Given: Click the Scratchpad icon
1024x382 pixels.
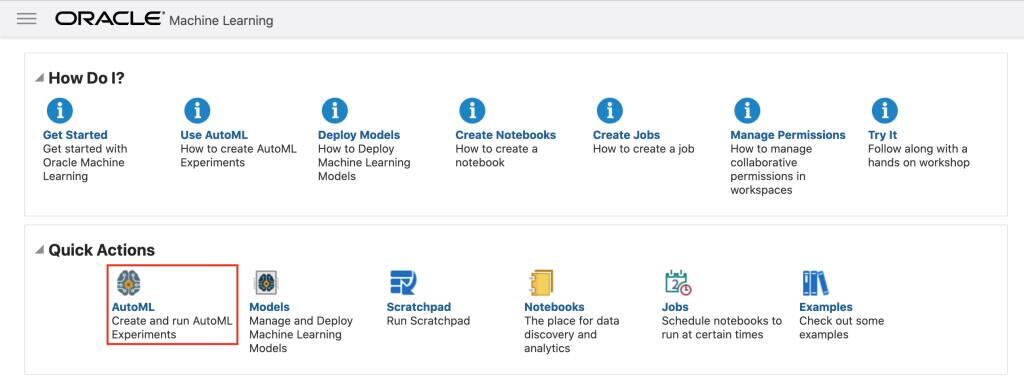Looking at the screenshot, I should pyautogui.click(x=403, y=283).
